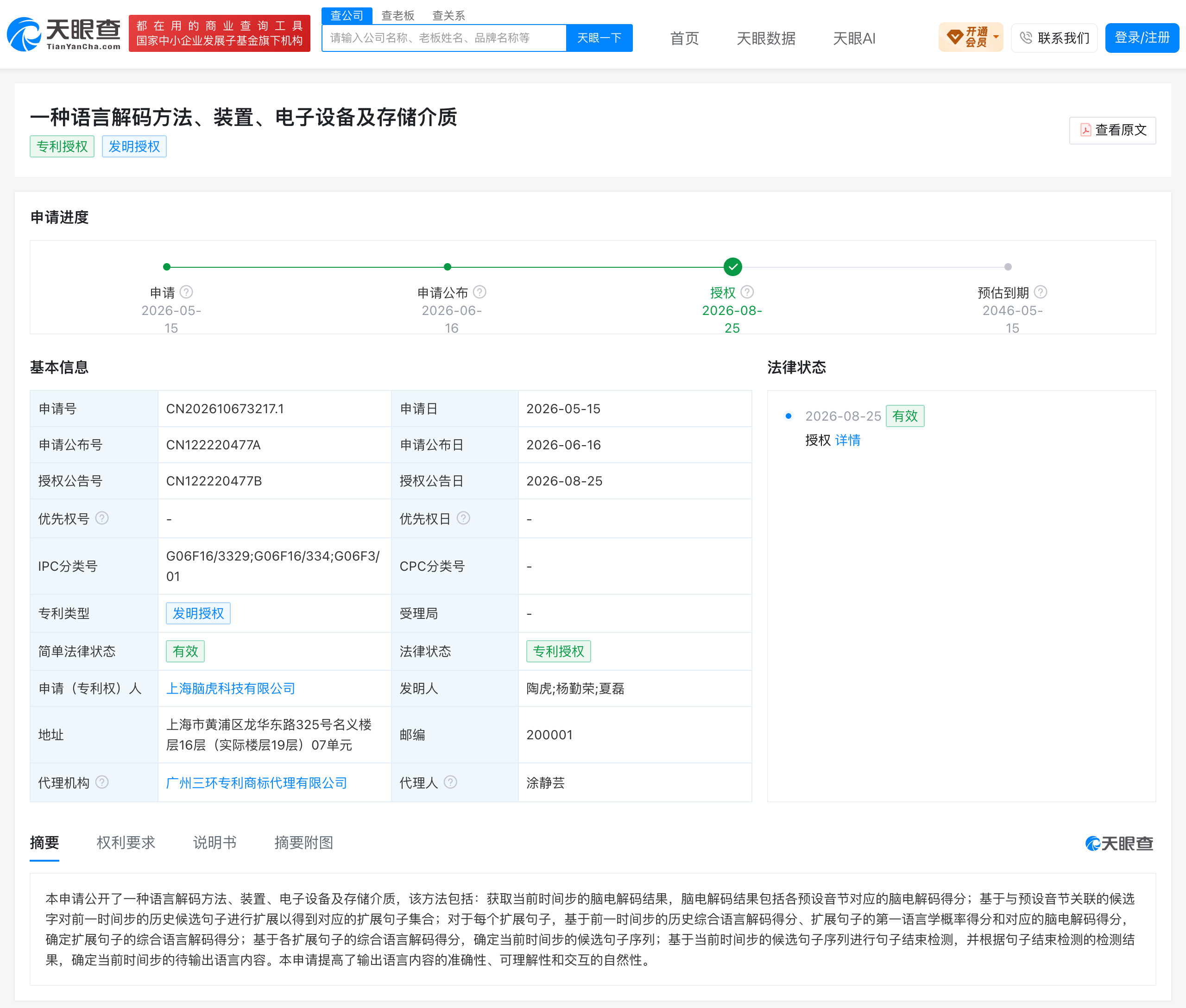Click the 查看原文 button
Image resolution: width=1186 pixels, height=1008 pixels.
point(1112,130)
